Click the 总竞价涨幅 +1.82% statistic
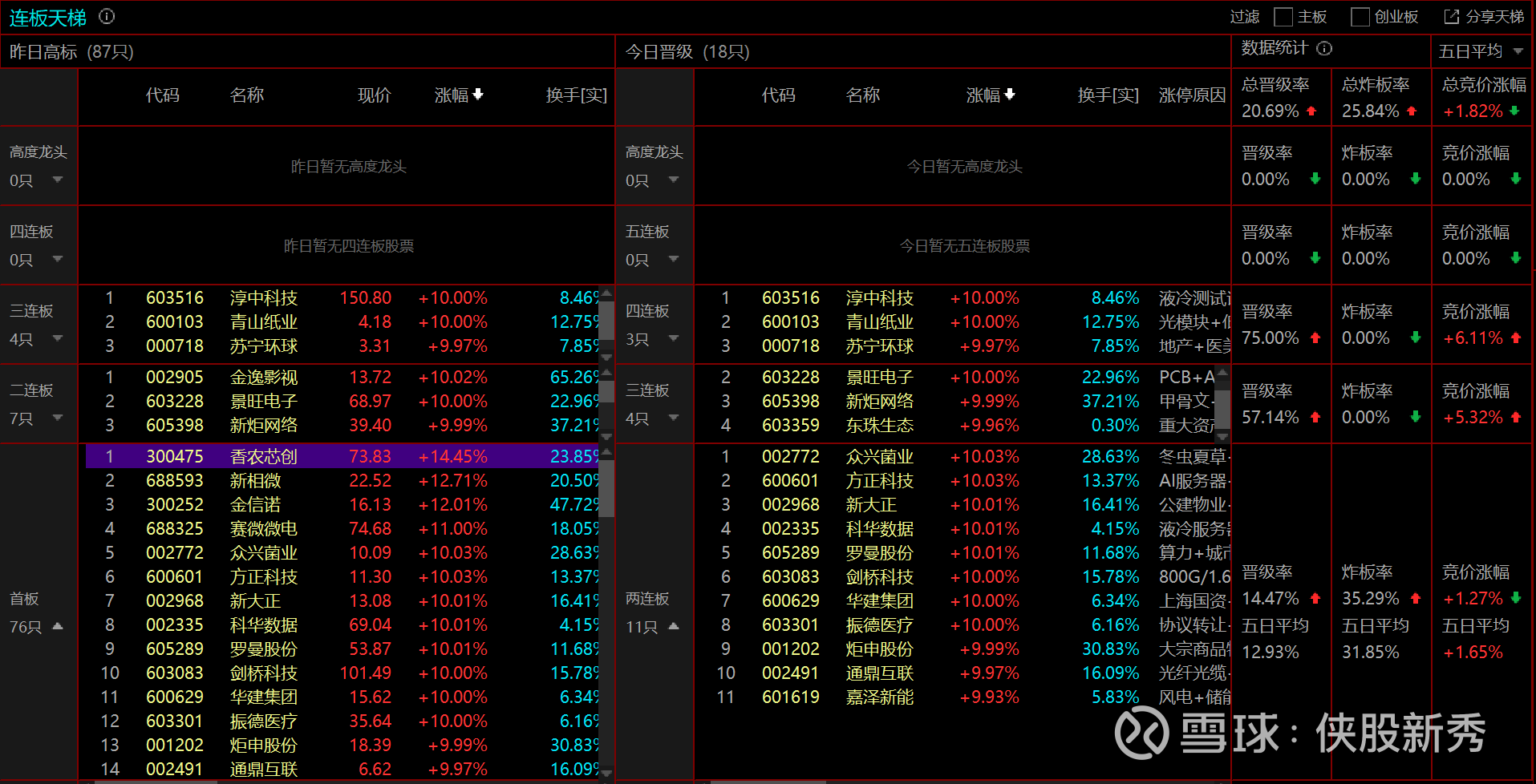Image resolution: width=1536 pixels, height=784 pixels. pyautogui.click(x=1484, y=98)
